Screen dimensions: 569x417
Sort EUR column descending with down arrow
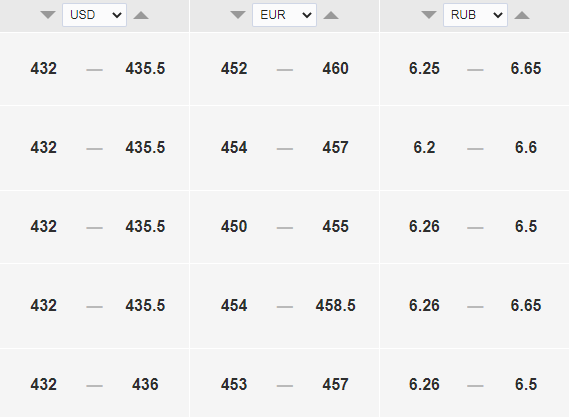[x=238, y=15]
